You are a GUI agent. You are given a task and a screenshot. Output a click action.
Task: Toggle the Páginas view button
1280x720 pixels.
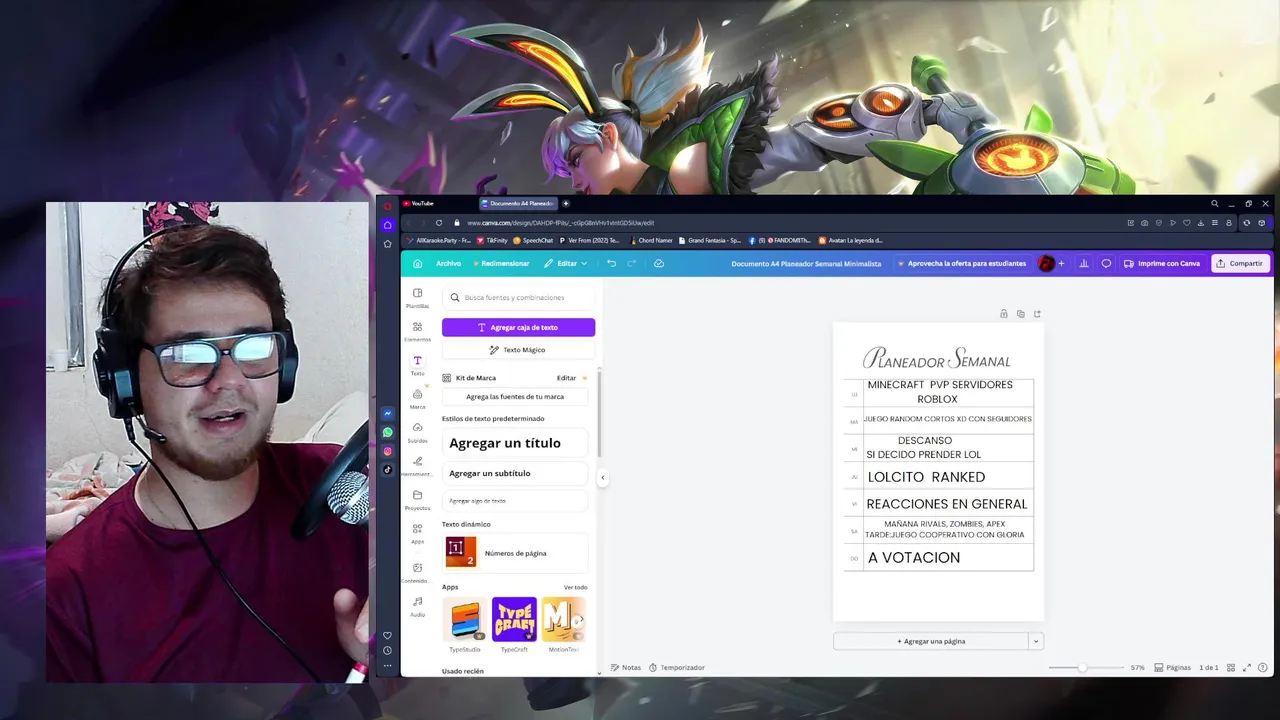pos(1172,667)
